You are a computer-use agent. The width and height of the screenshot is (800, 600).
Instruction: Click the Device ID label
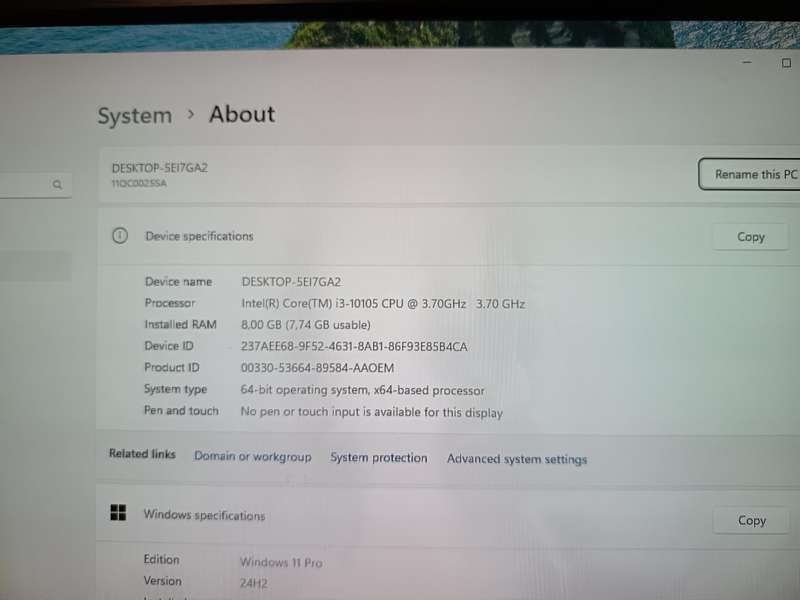pyautogui.click(x=169, y=346)
